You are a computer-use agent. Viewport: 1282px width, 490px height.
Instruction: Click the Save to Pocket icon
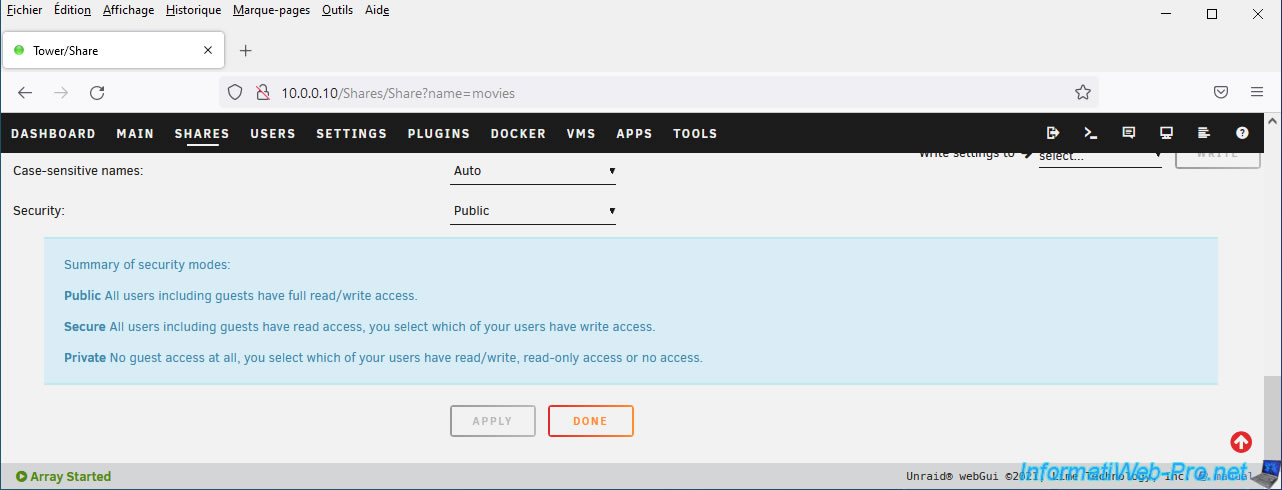coord(1221,93)
